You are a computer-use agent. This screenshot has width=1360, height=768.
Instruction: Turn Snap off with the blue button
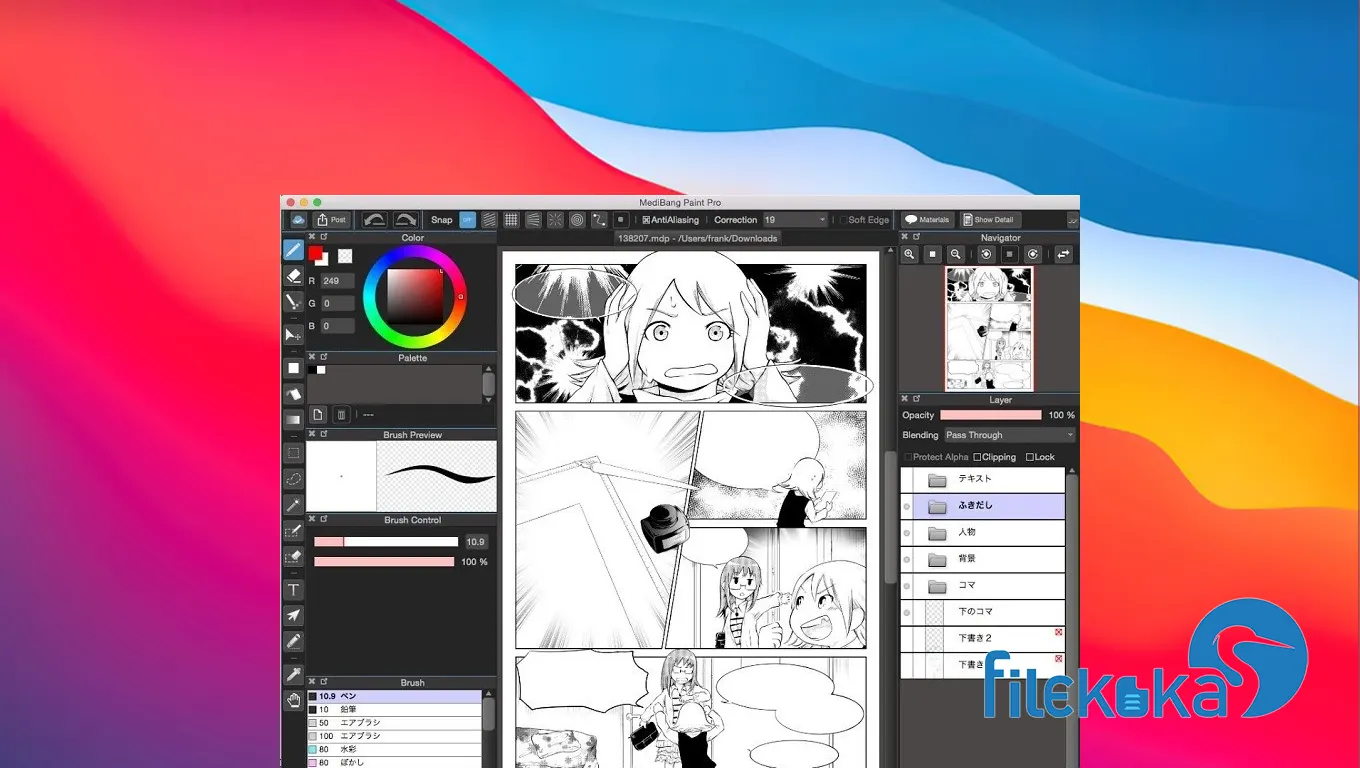[x=468, y=220]
